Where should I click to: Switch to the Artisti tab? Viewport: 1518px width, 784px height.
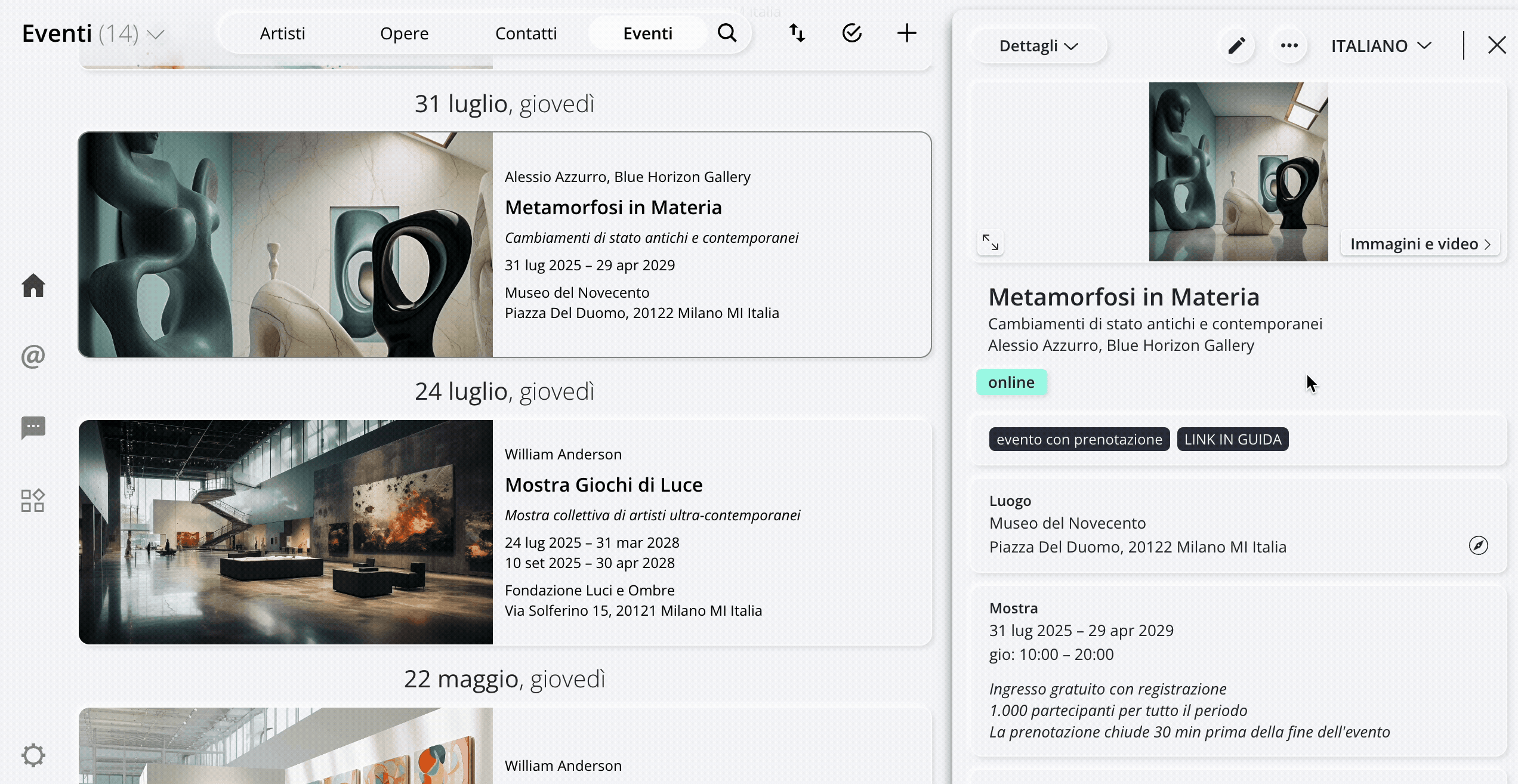click(x=282, y=33)
